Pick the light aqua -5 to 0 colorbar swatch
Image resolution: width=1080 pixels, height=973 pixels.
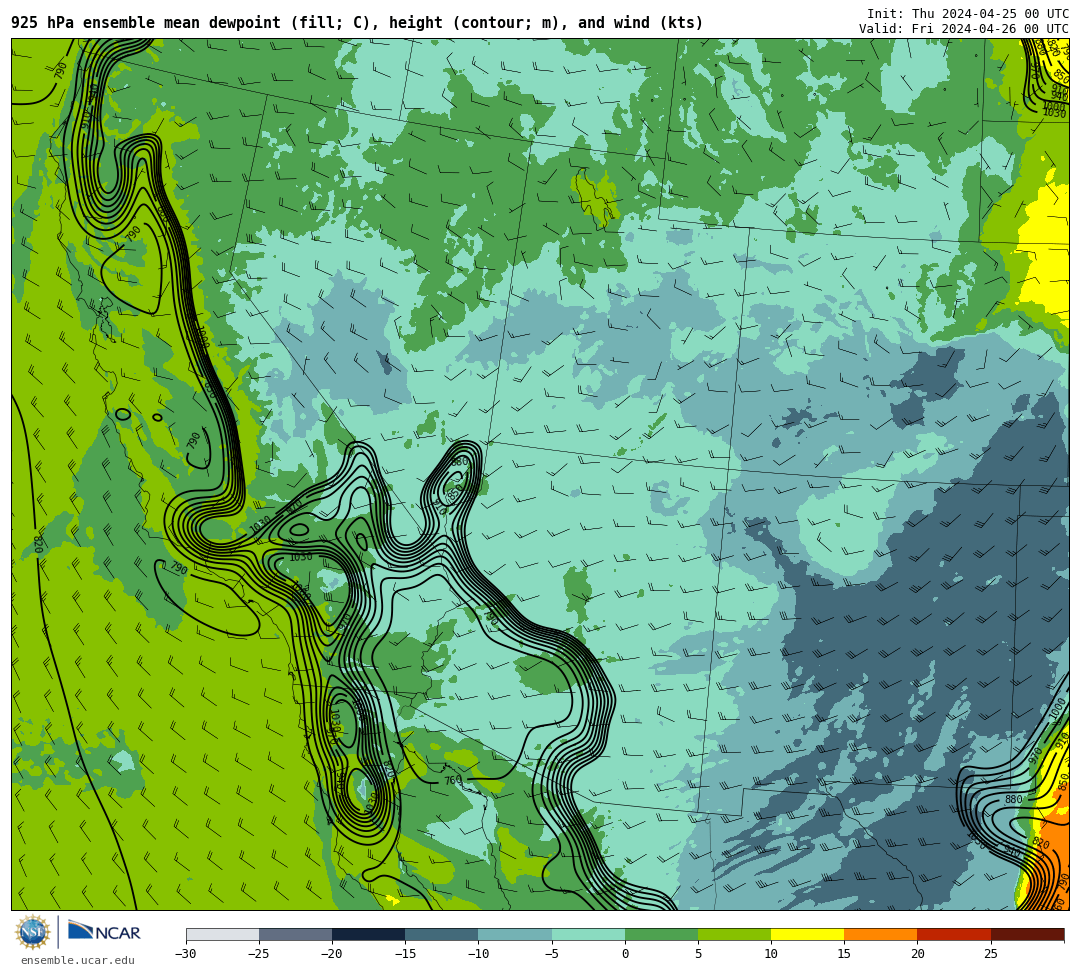point(588,934)
